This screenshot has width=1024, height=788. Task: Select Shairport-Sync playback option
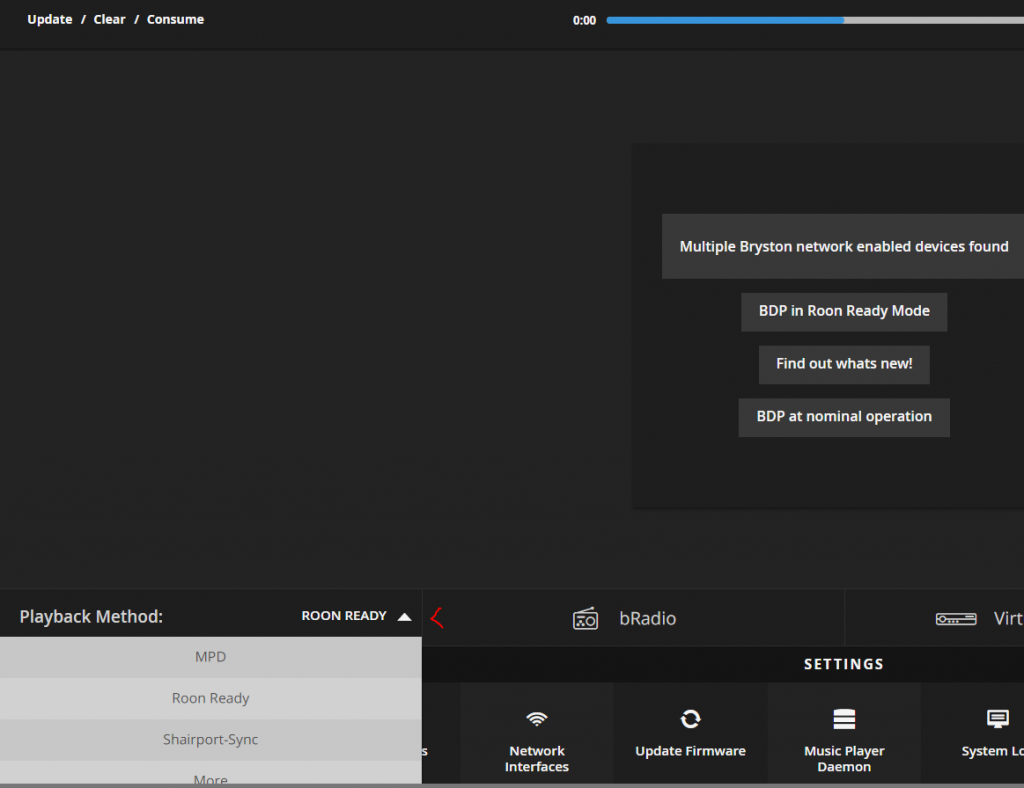[211, 740]
